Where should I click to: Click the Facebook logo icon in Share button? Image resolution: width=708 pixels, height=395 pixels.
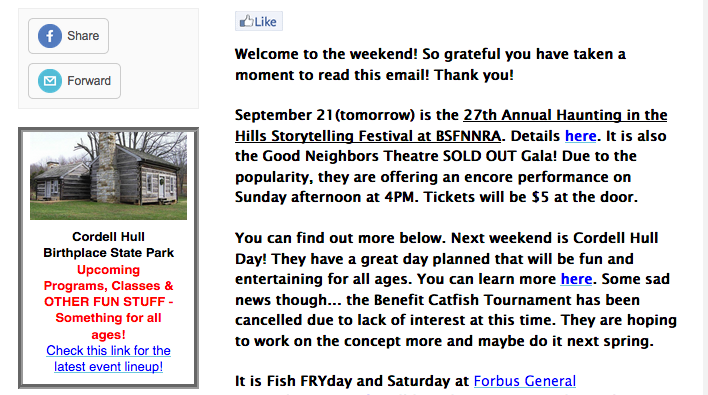pyautogui.click(x=50, y=36)
